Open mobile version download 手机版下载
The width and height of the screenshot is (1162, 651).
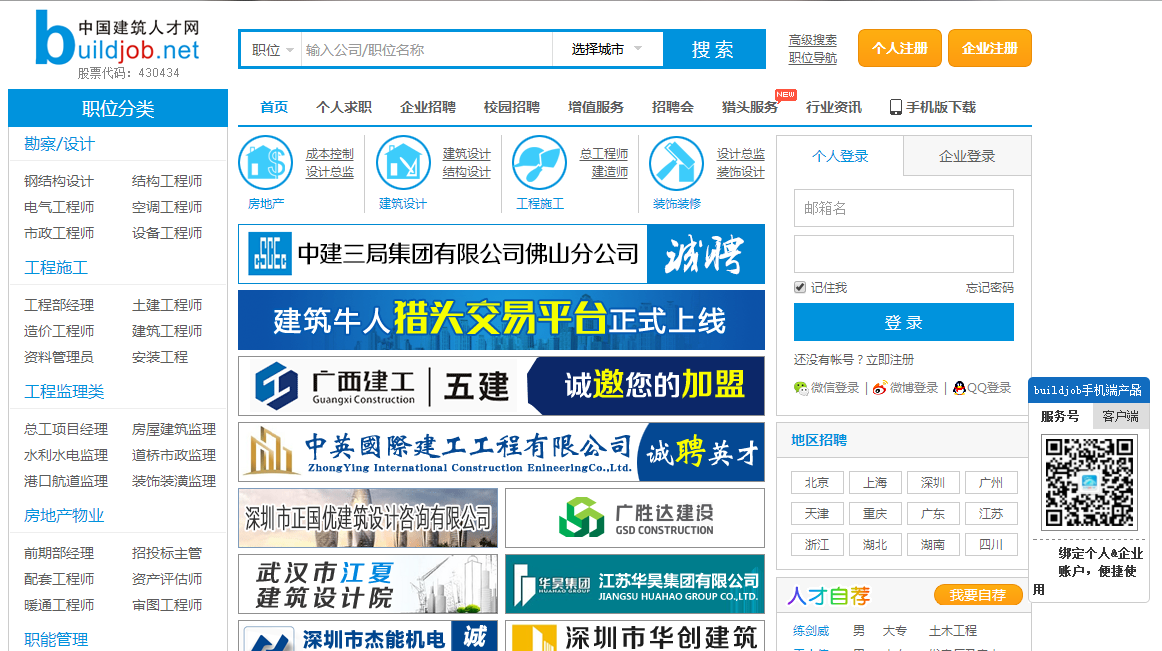[x=933, y=108]
